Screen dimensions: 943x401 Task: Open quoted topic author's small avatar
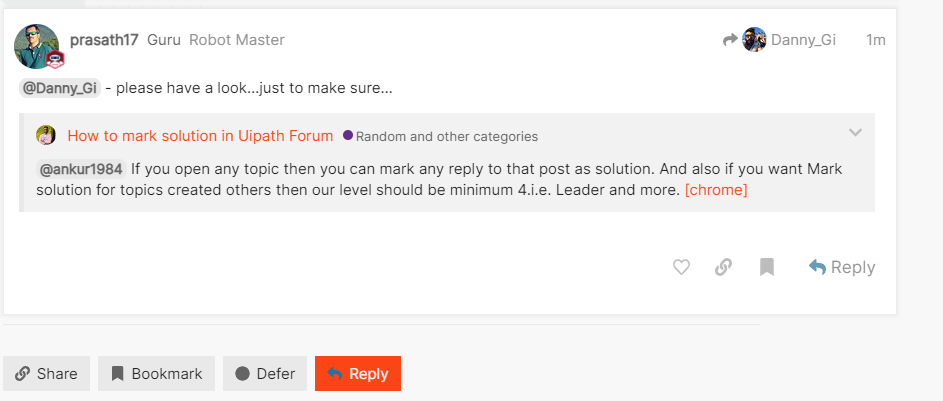46,136
